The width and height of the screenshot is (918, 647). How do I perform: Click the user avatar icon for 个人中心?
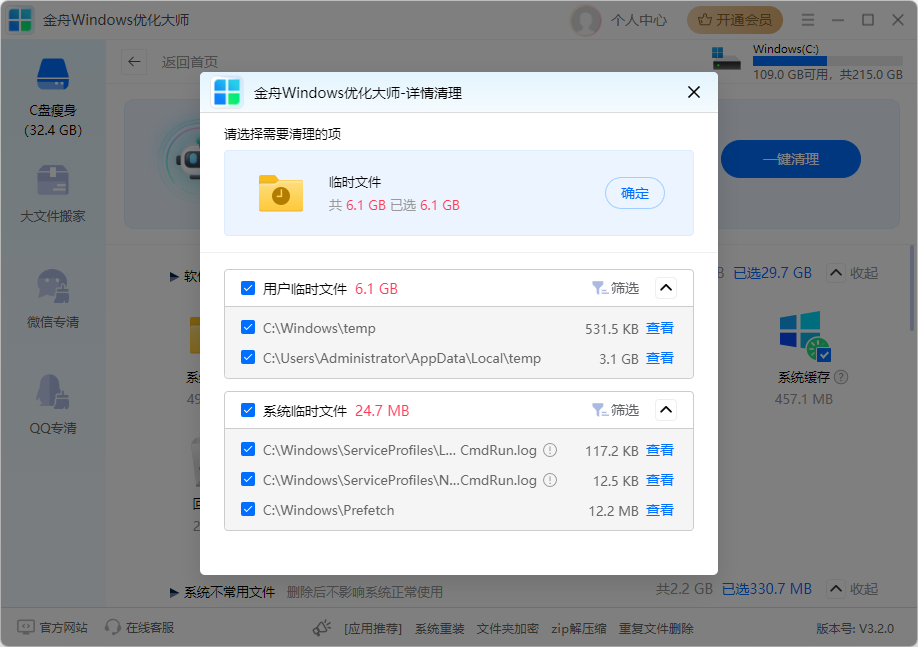[585, 20]
